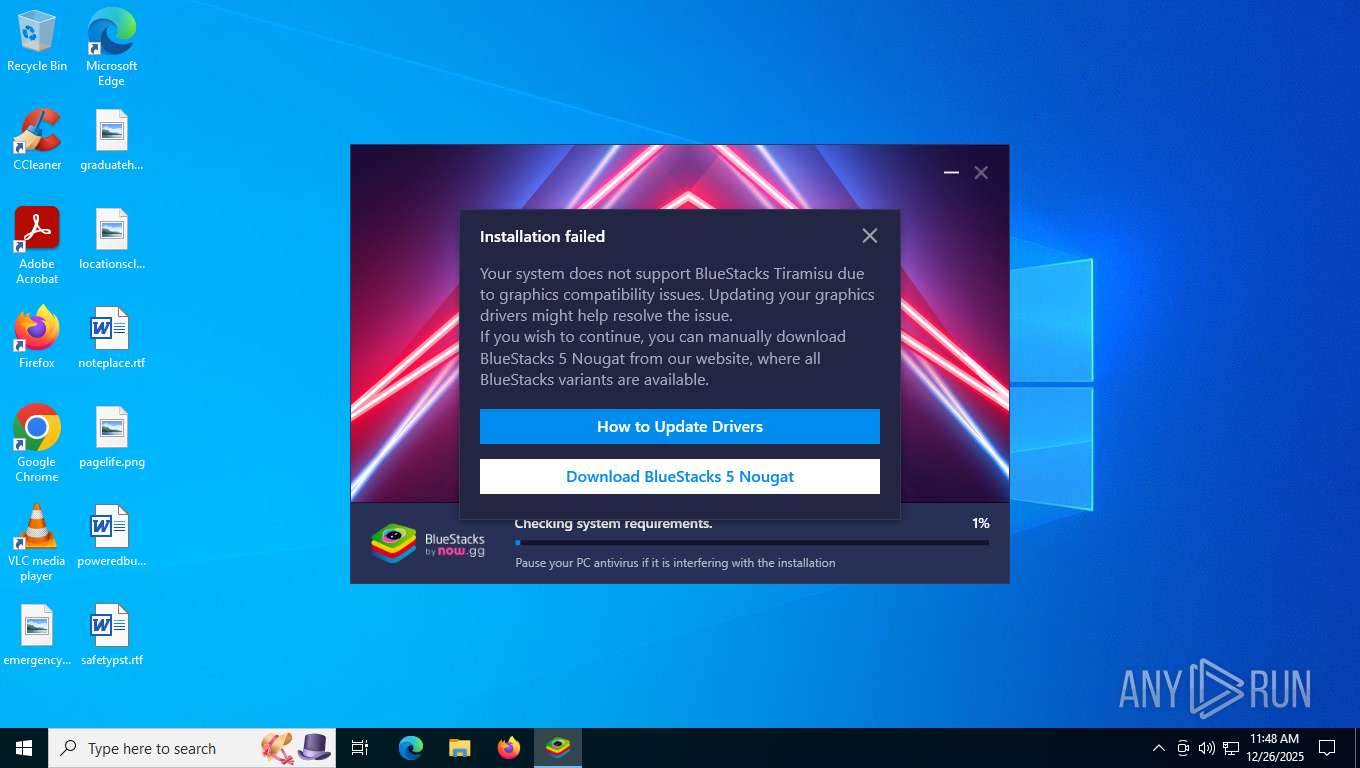Screen dimensions: 1360x768
Task: Select Adobe Acrobat desktop shortcut
Action: point(37,246)
